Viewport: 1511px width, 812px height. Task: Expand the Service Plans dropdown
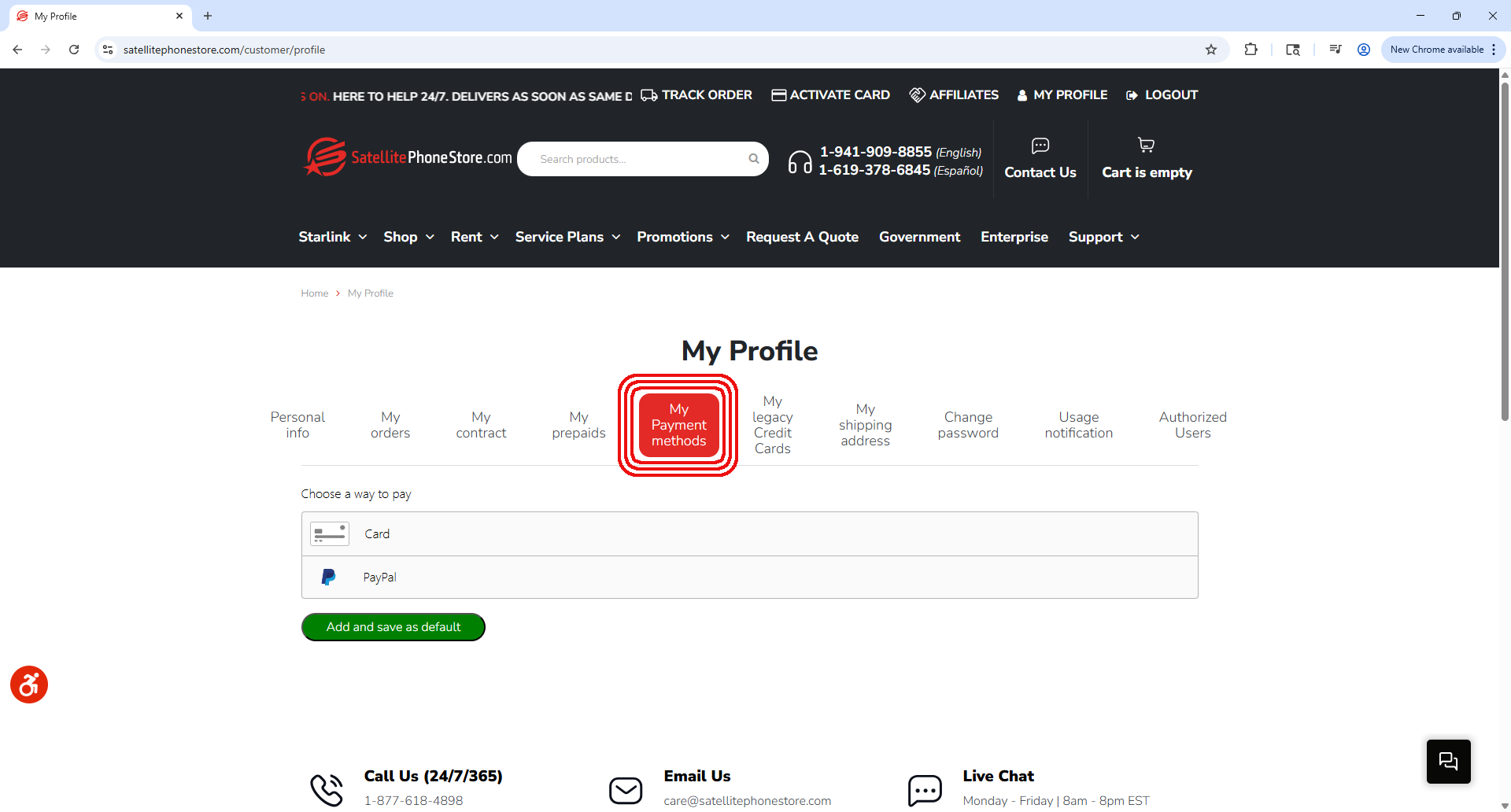[567, 237]
